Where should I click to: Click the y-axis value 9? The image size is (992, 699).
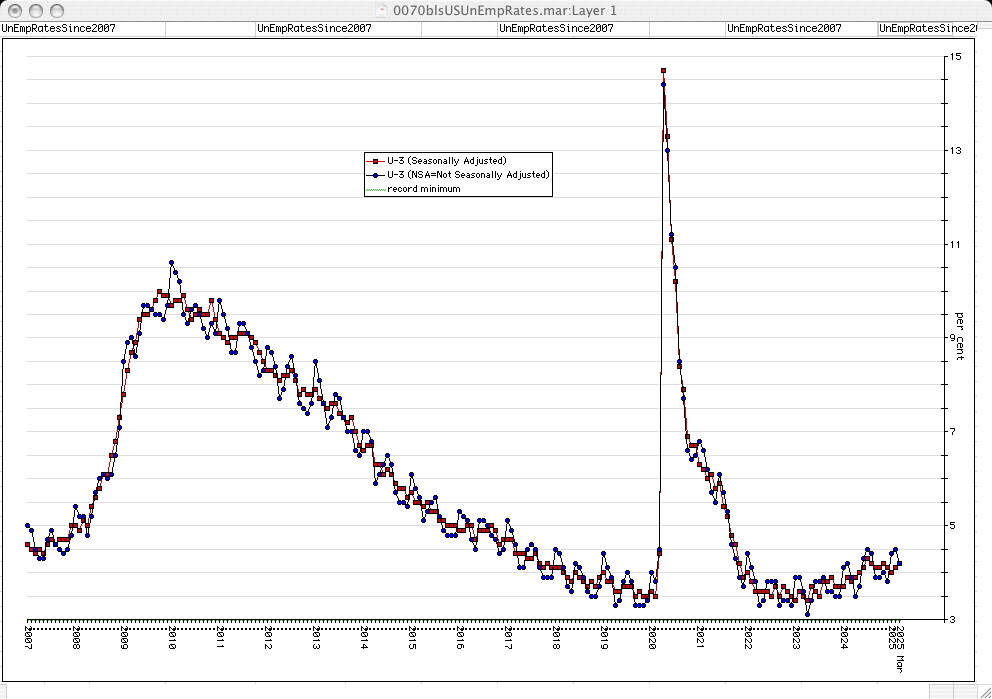pos(953,338)
